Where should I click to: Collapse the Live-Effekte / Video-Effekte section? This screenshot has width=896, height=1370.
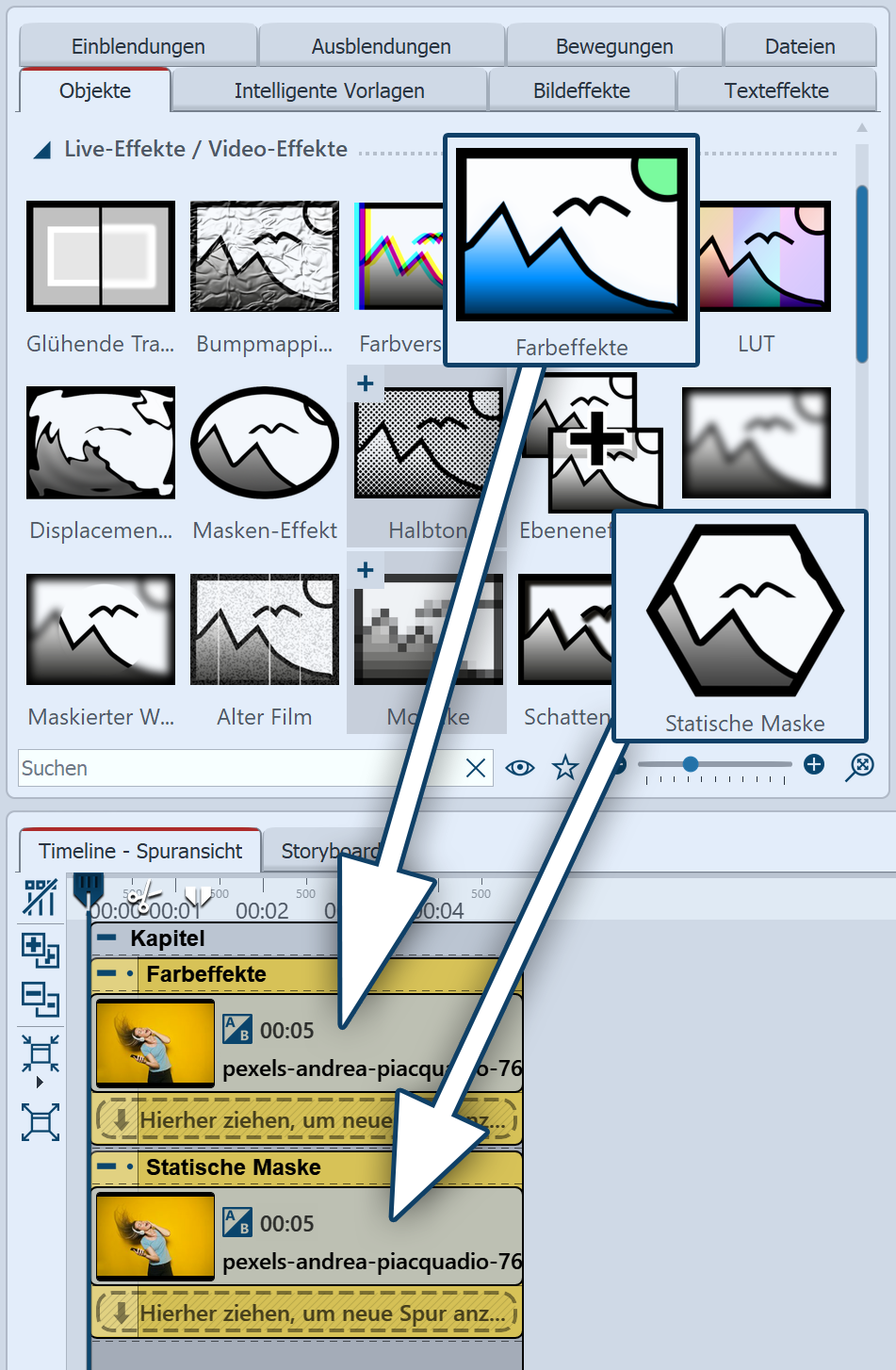42,150
